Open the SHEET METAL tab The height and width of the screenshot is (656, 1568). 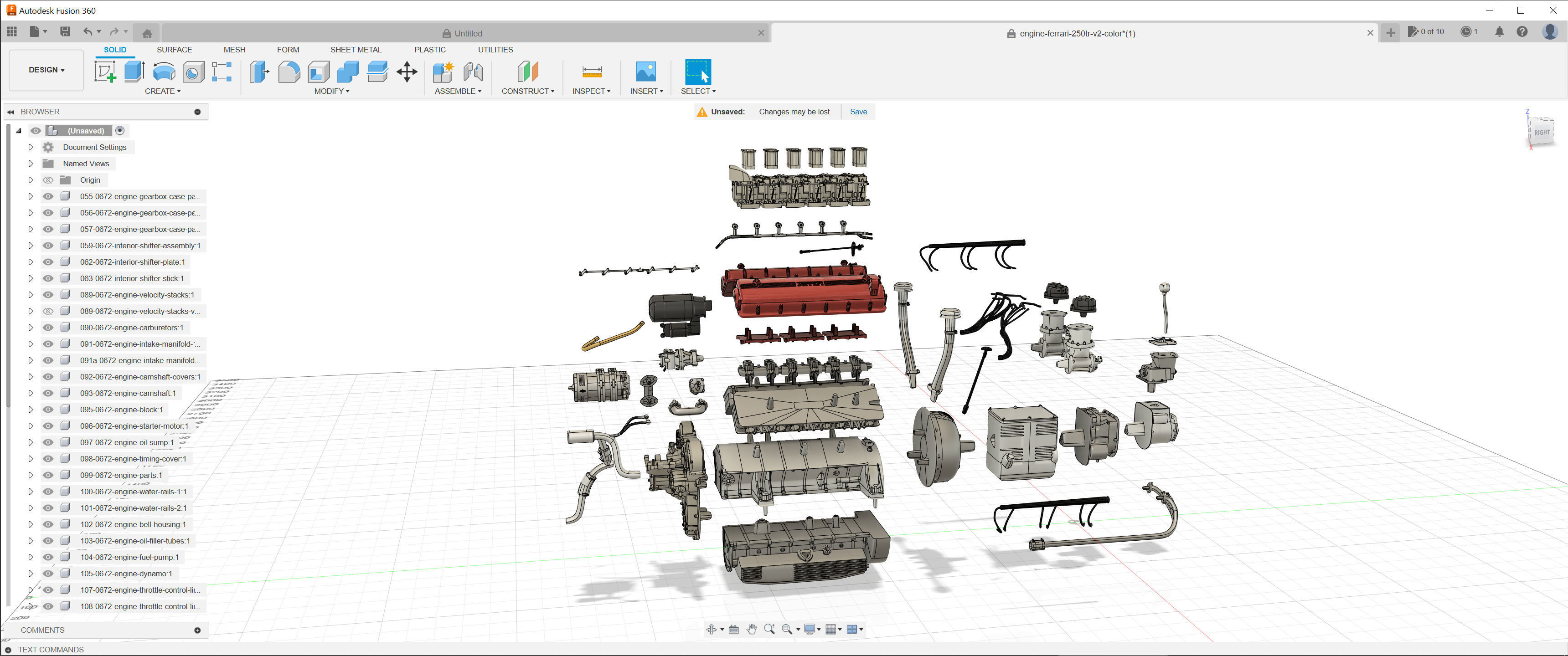point(356,50)
